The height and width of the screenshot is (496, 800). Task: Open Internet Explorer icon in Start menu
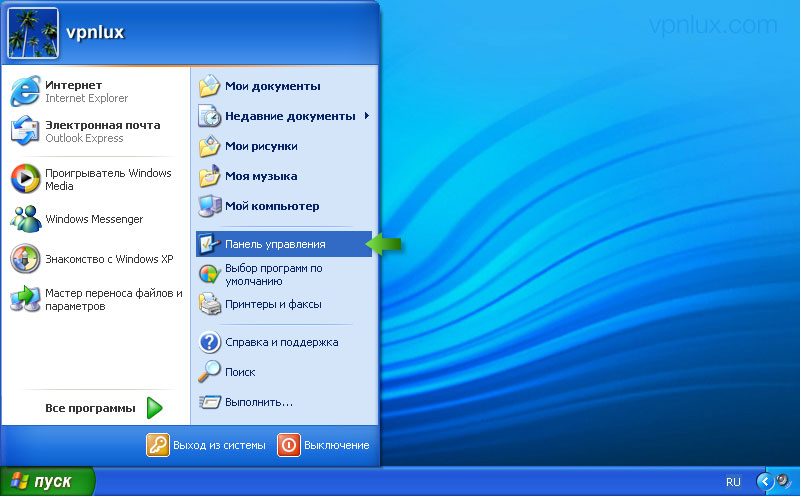coord(25,91)
